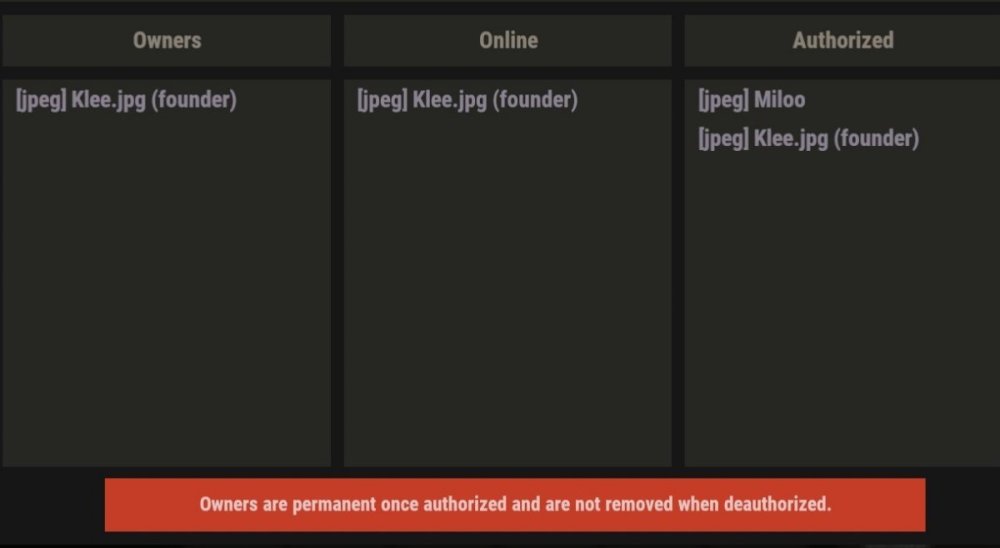The height and width of the screenshot is (548, 1000).
Task: Select Klee.jpg name in the Owners list
Action: pos(109,100)
